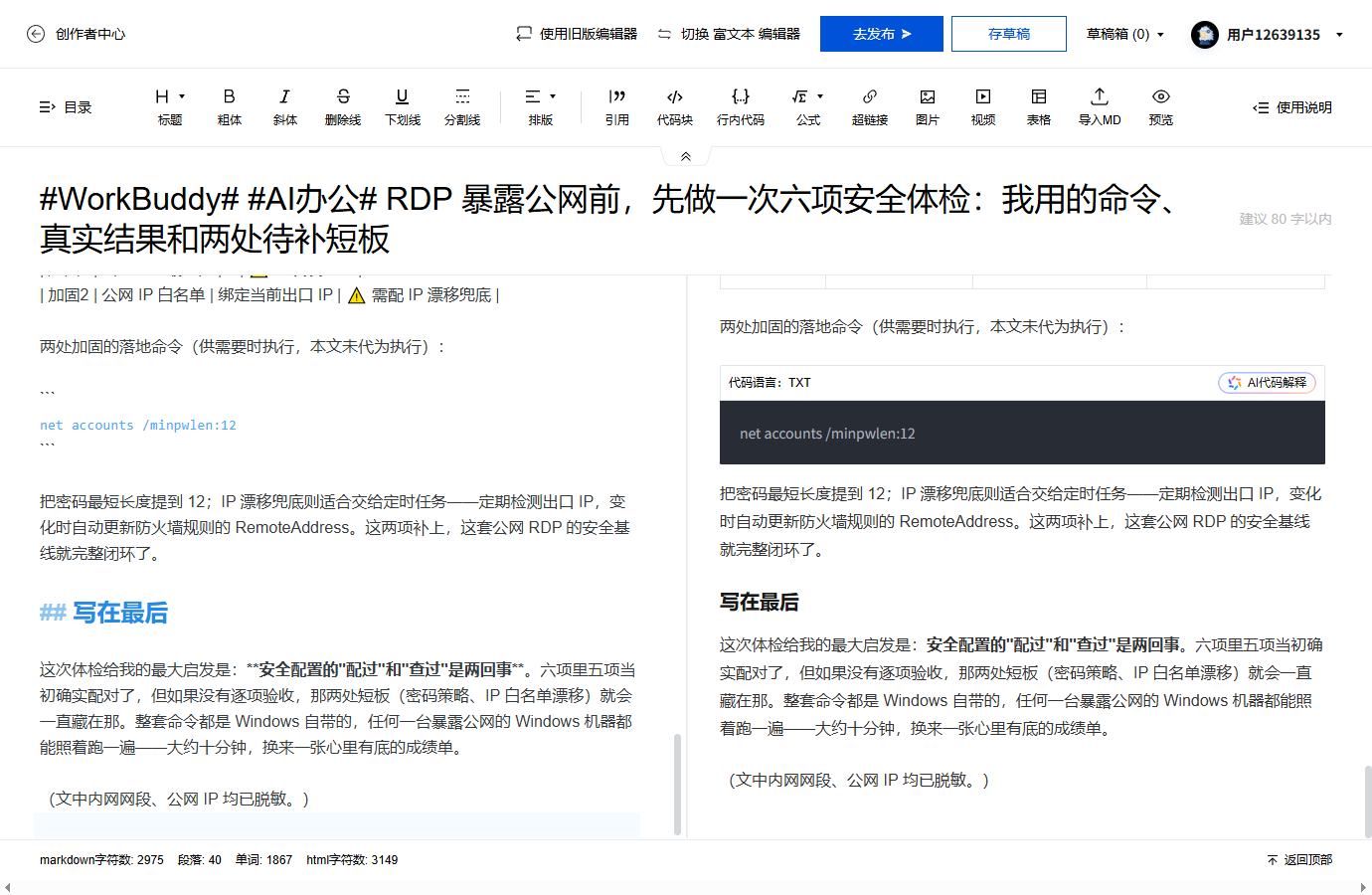Image resolution: width=1372 pixels, height=895 pixels.
Task: Open article preview (预览)
Action: pyautogui.click(x=1161, y=106)
